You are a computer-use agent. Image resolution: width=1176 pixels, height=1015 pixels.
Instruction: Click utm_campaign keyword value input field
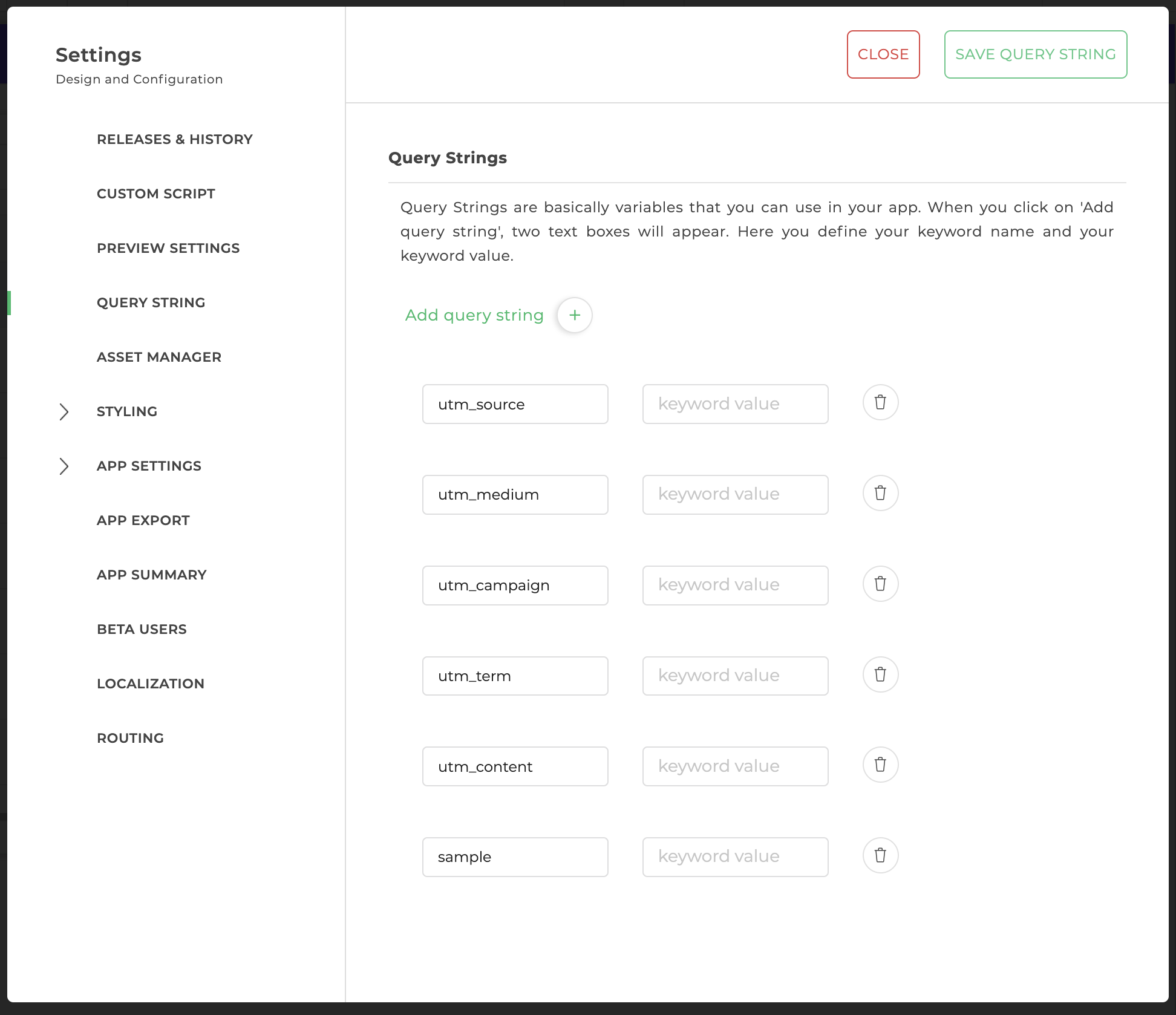(735, 585)
